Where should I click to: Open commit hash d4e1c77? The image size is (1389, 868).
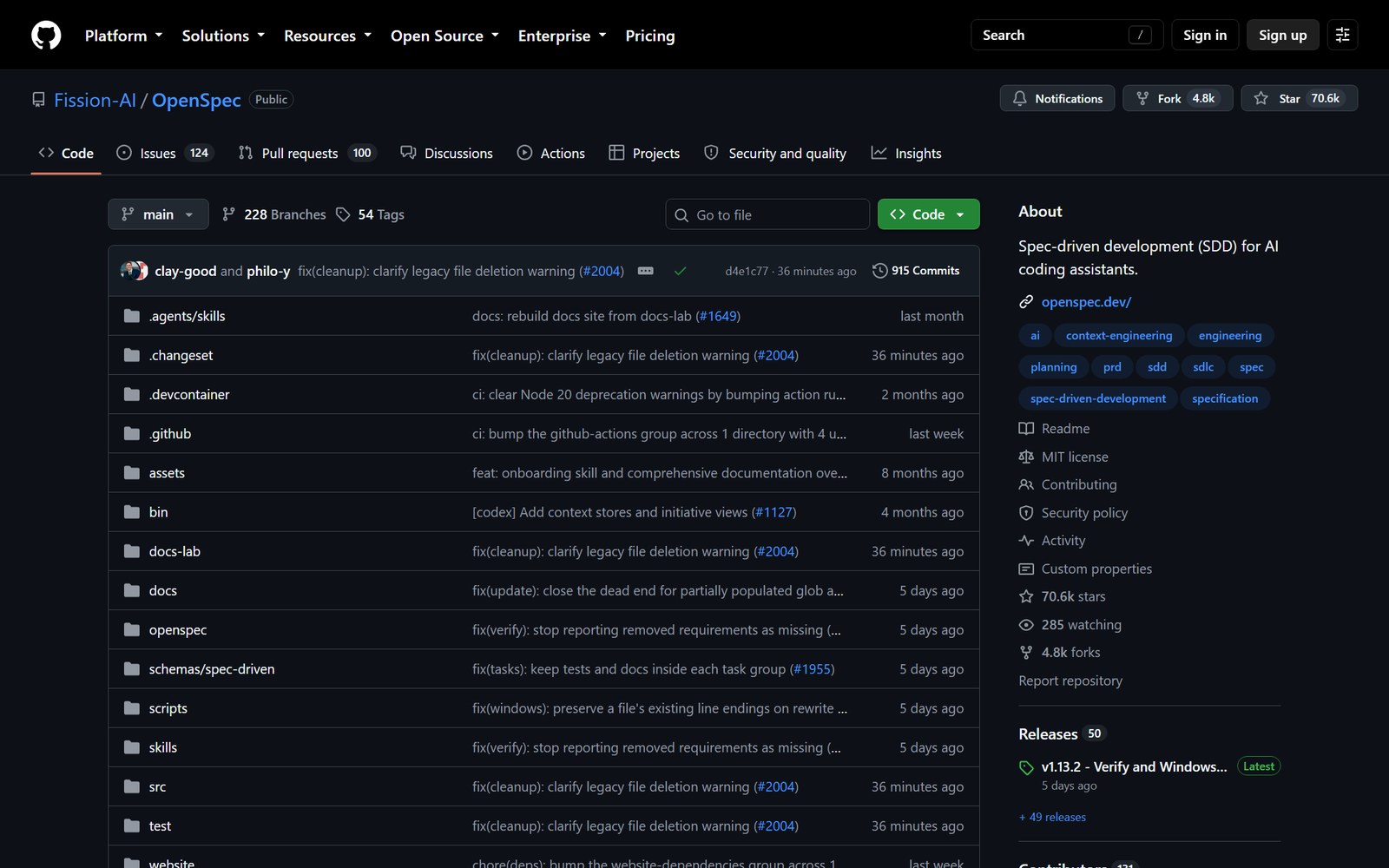pyautogui.click(x=747, y=271)
